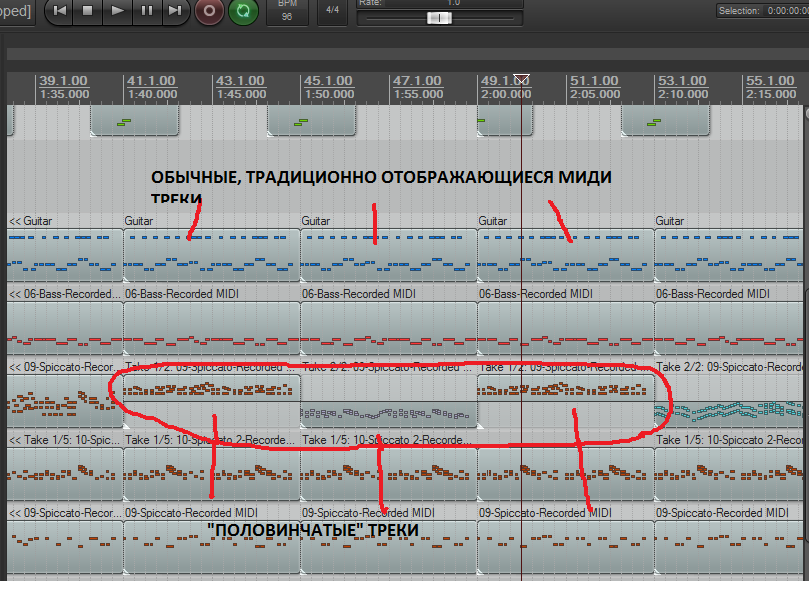Start playback with the Play button
809x614 pixels.
tap(117, 10)
